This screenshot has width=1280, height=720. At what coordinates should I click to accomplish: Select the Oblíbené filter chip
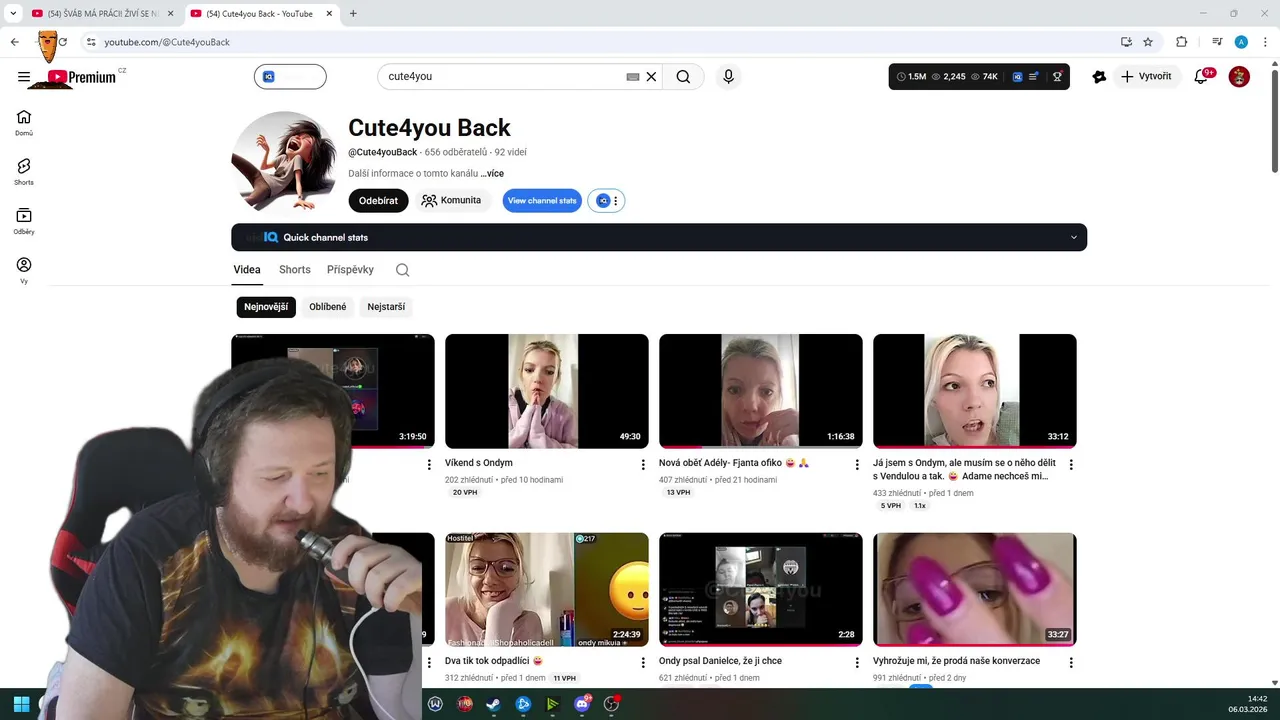[328, 307]
